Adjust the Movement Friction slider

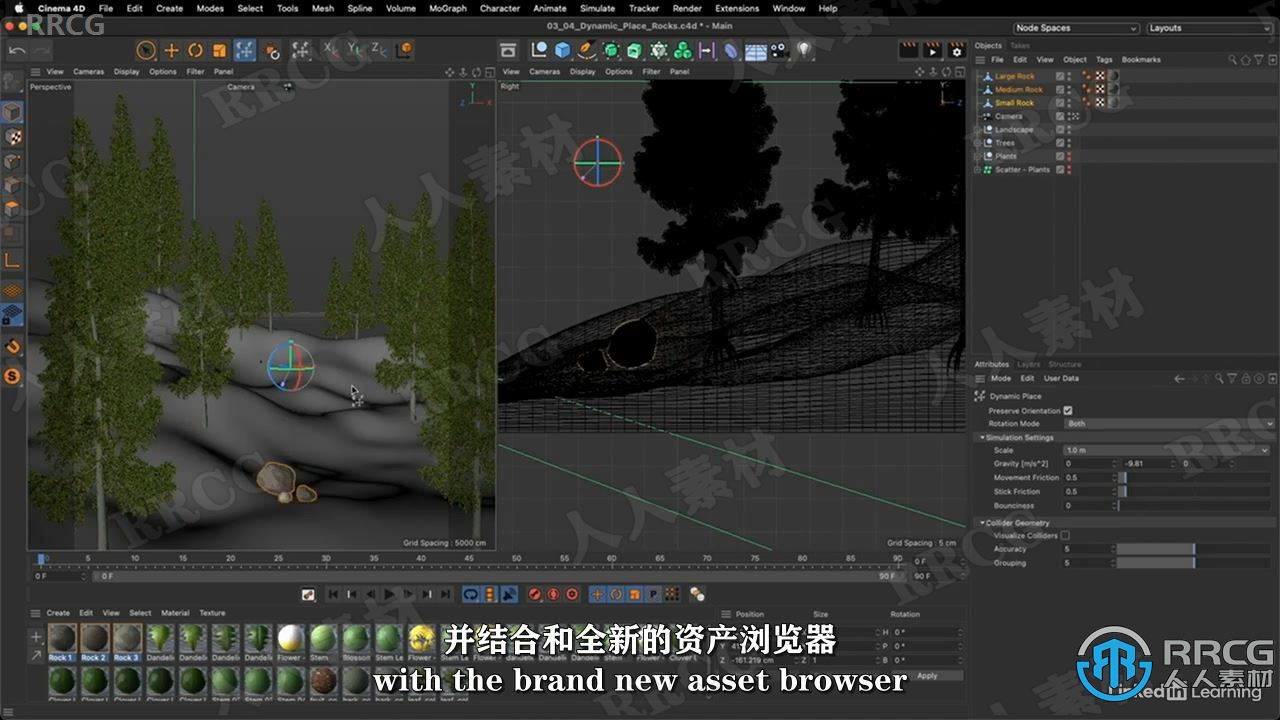[x=1196, y=478]
